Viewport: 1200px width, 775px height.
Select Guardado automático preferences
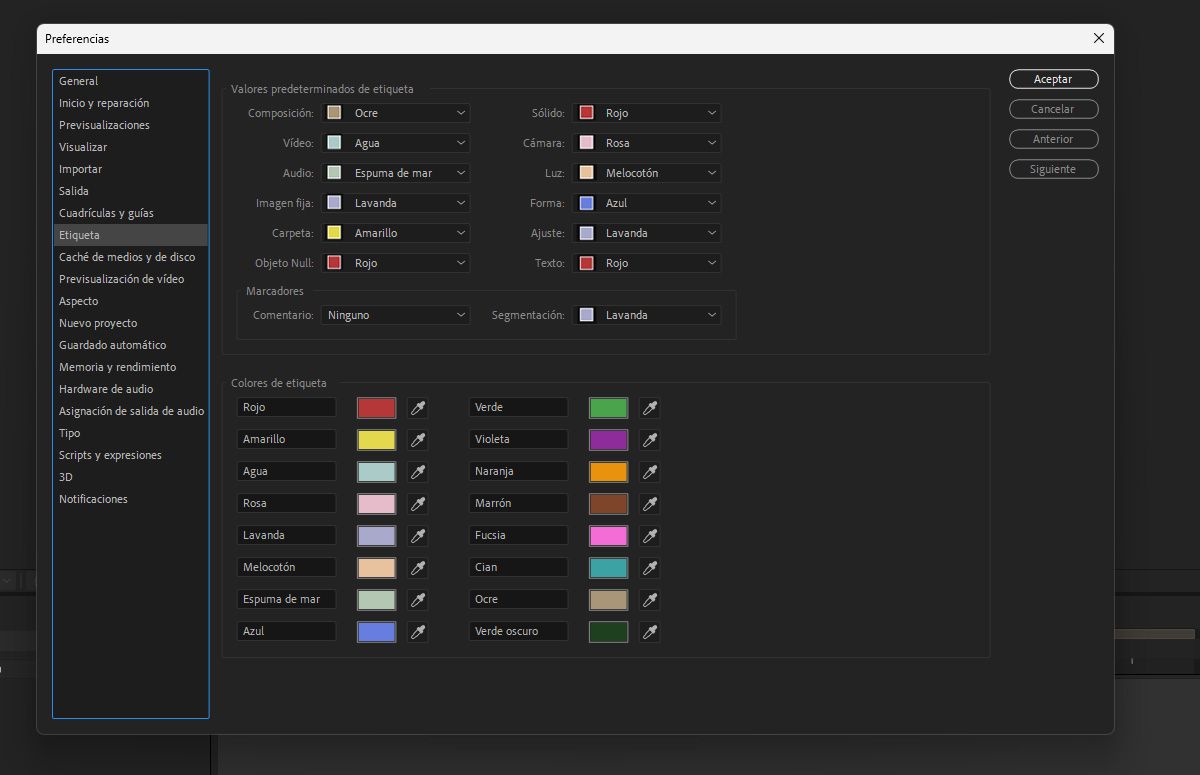click(x=131, y=345)
